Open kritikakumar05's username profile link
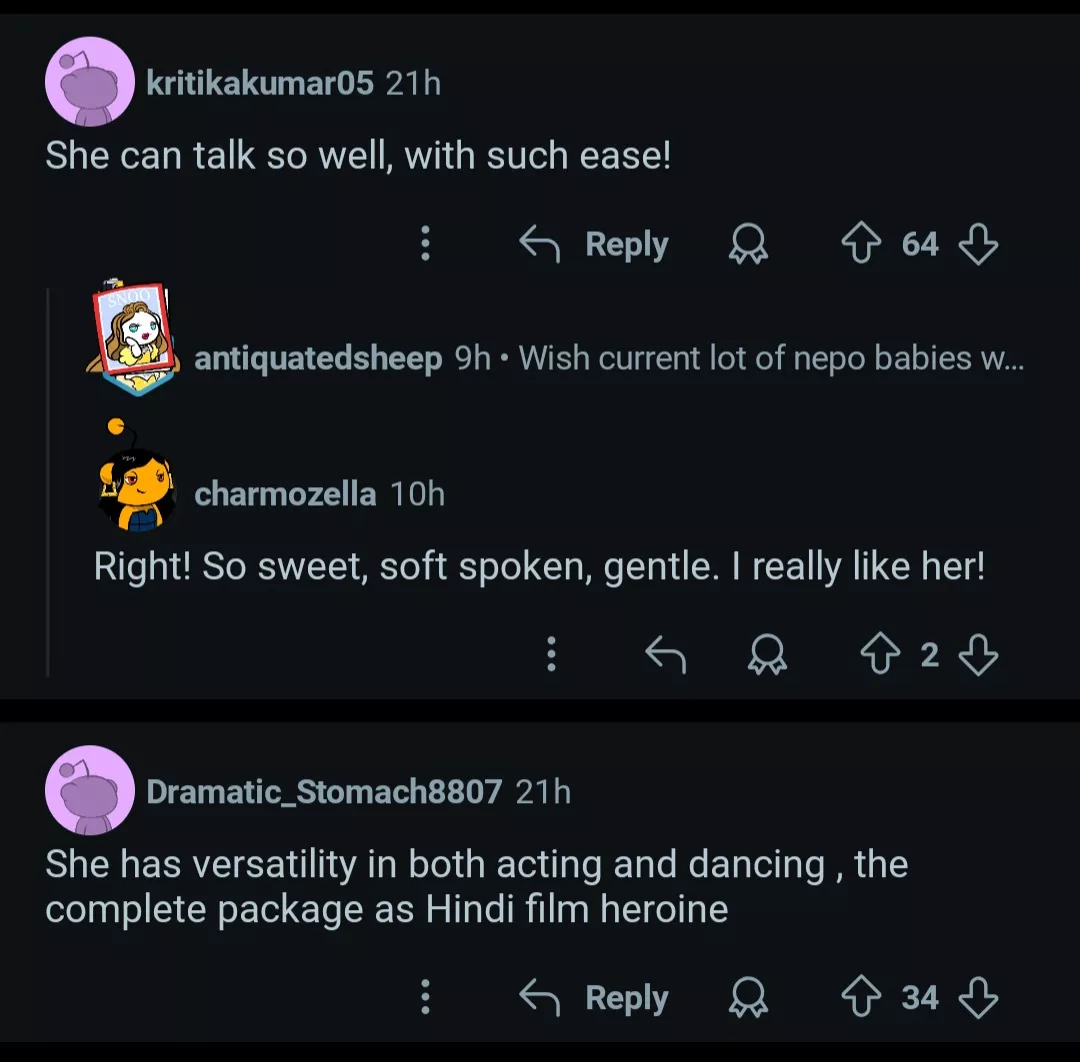1080x1062 pixels. pyautogui.click(x=260, y=83)
